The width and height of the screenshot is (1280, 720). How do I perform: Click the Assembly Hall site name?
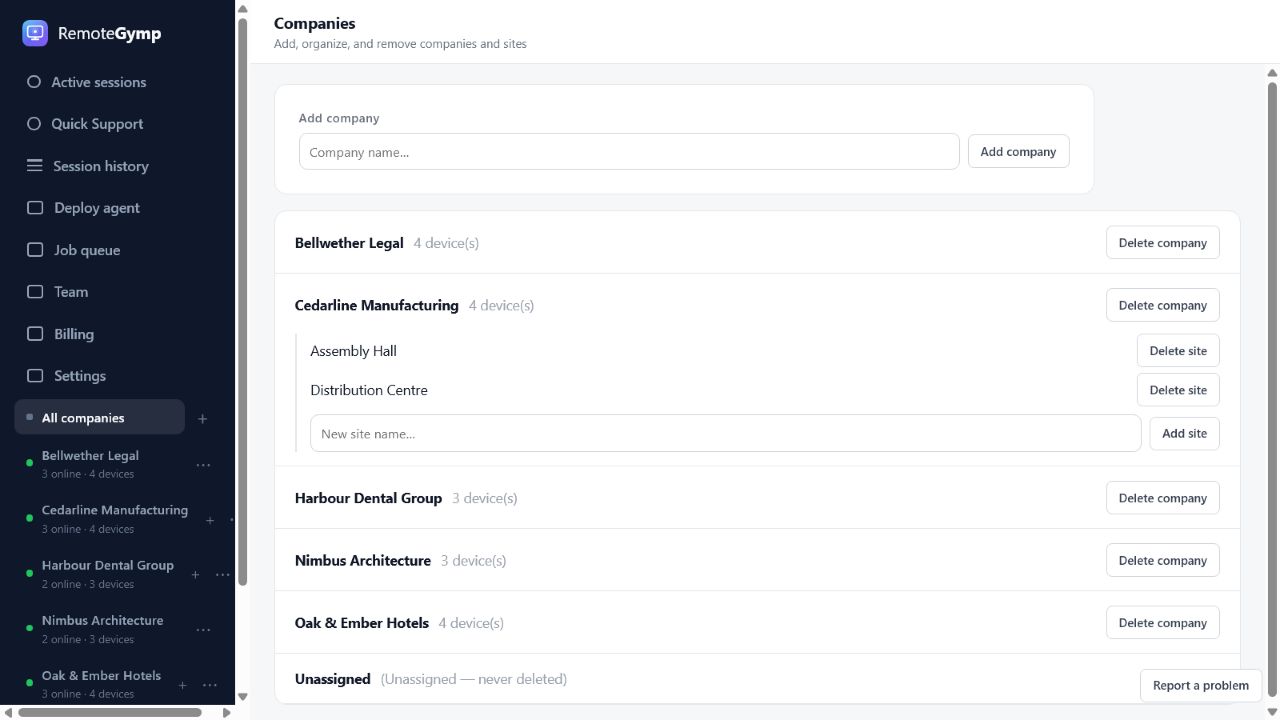(353, 351)
